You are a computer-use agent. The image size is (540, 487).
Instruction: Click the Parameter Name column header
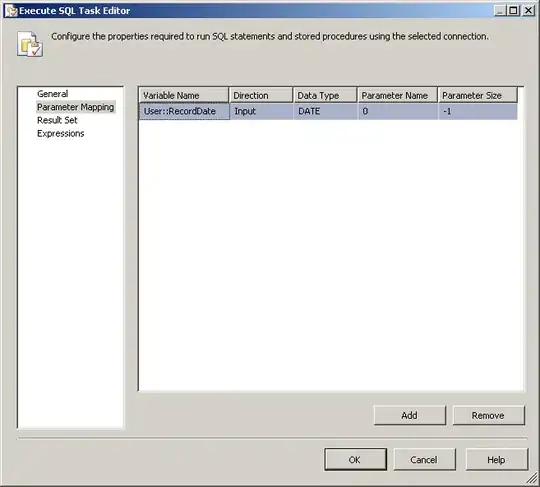pyautogui.click(x=398, y=95)
